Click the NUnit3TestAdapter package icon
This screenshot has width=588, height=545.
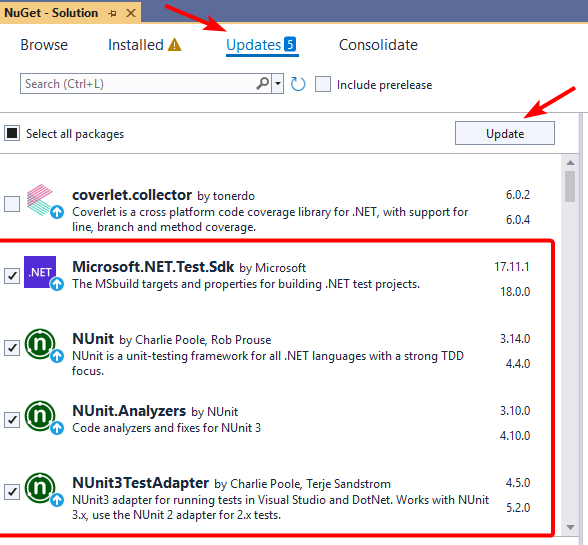tap(40, 488)
